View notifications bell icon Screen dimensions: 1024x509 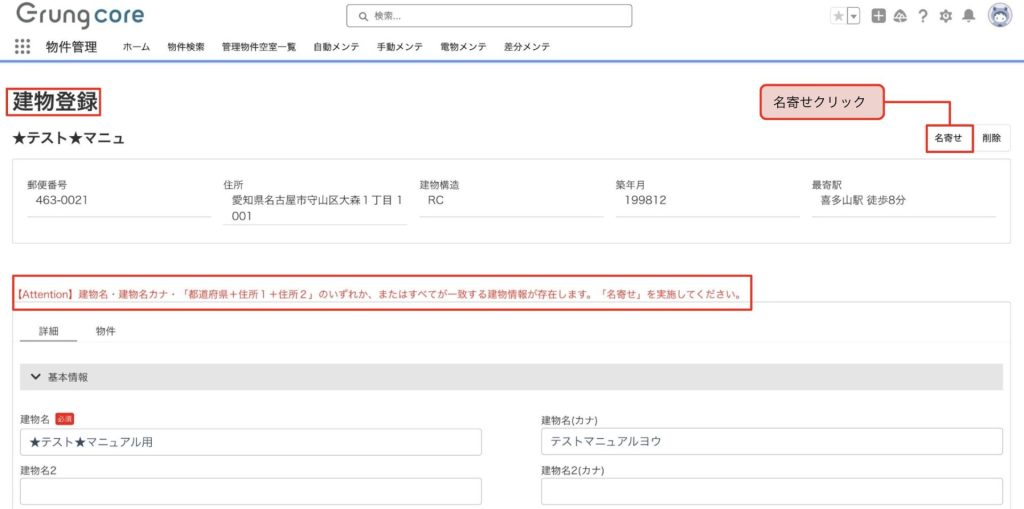tap(968, 16)
